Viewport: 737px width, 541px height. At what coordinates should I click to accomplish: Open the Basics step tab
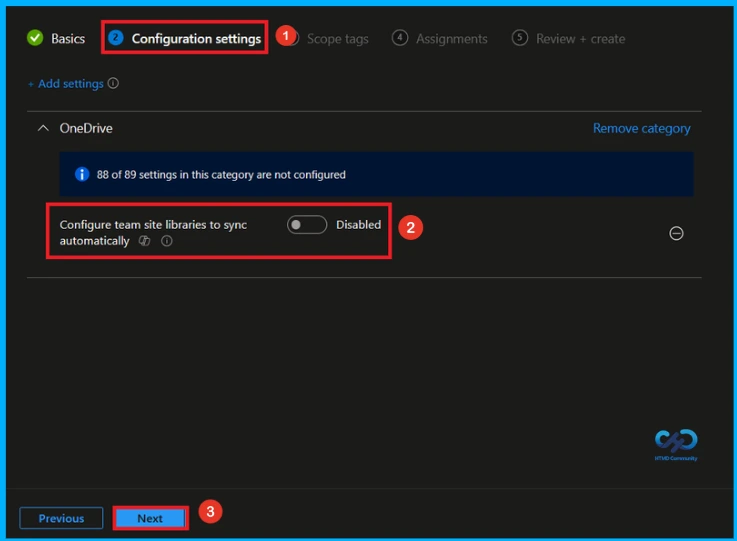[56, 39]
